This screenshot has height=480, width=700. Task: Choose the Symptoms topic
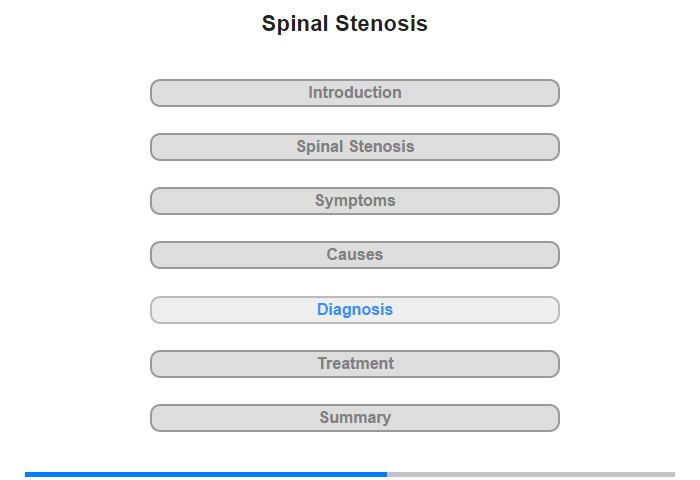click(355, 201)
